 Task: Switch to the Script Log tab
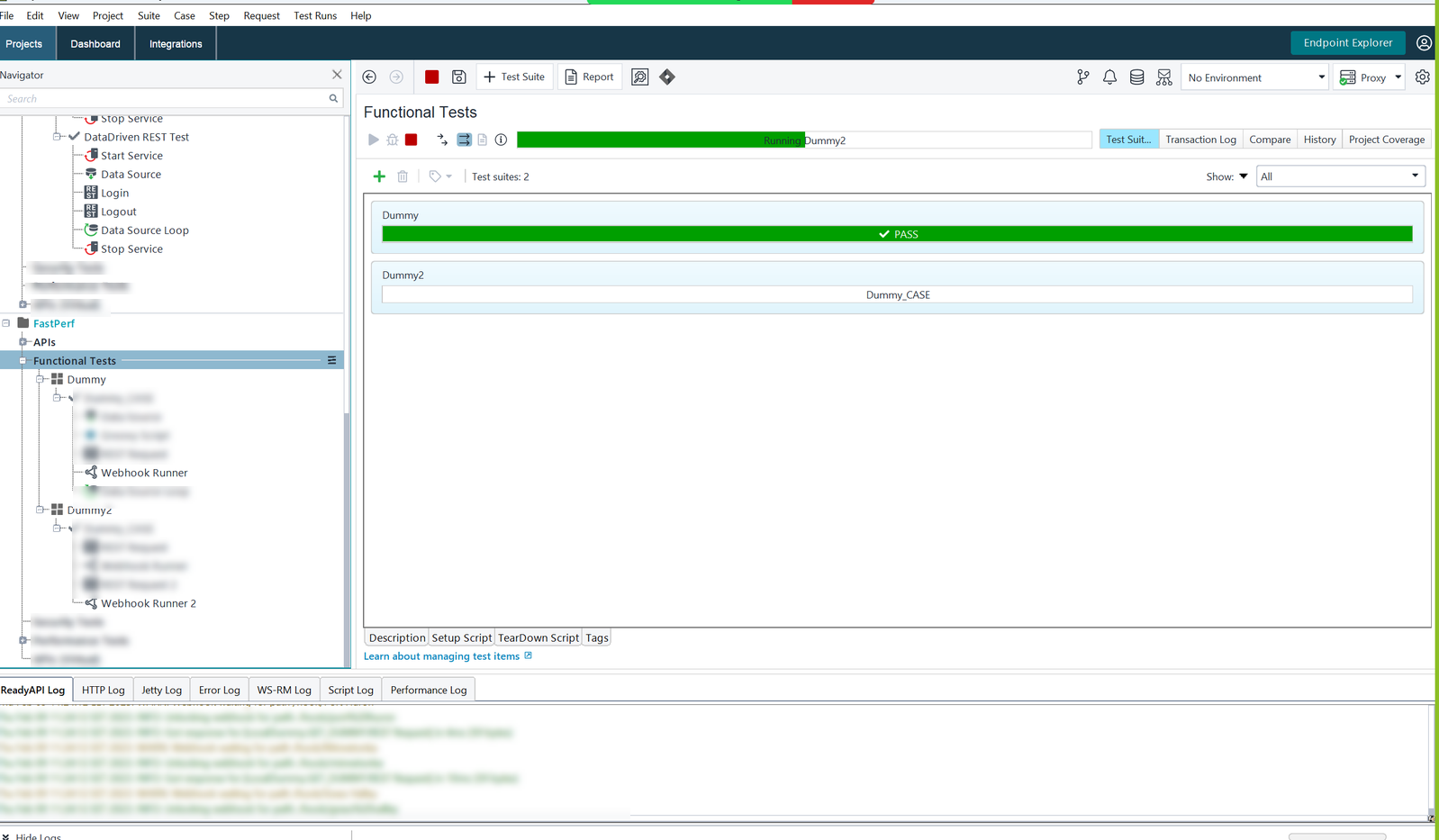click(350, 690)
